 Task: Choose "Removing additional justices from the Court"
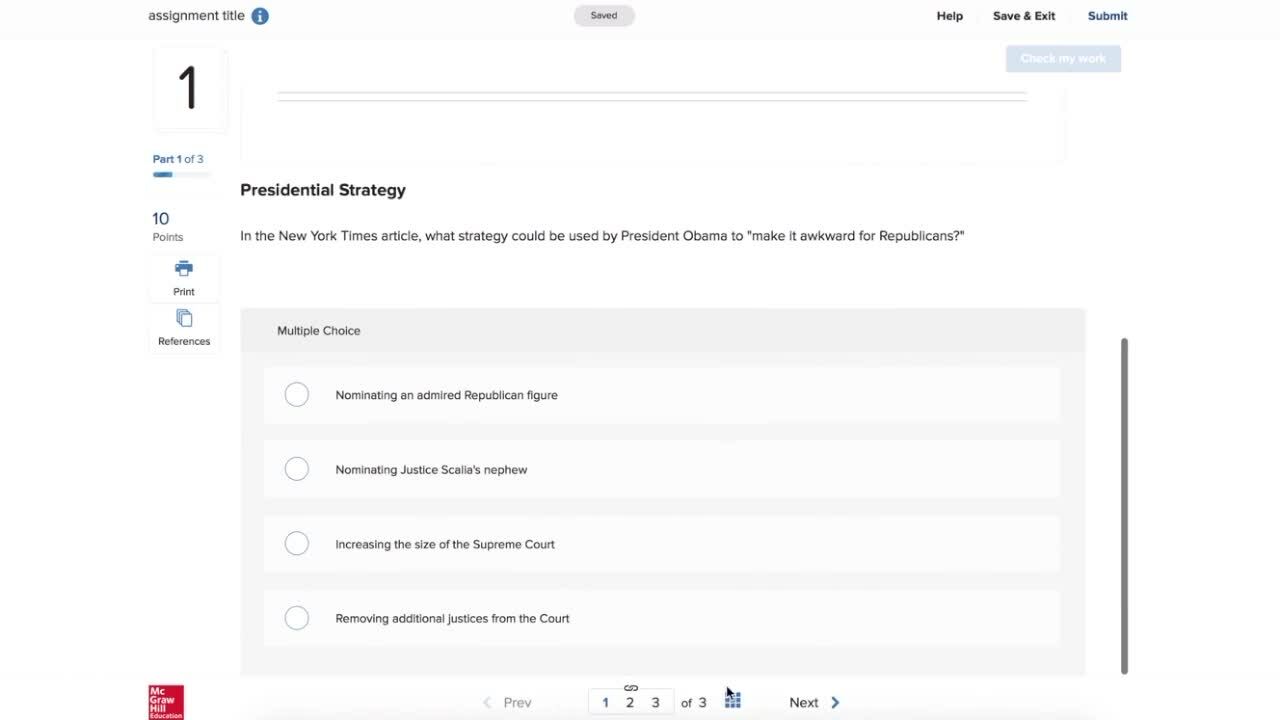coord(297,618)
